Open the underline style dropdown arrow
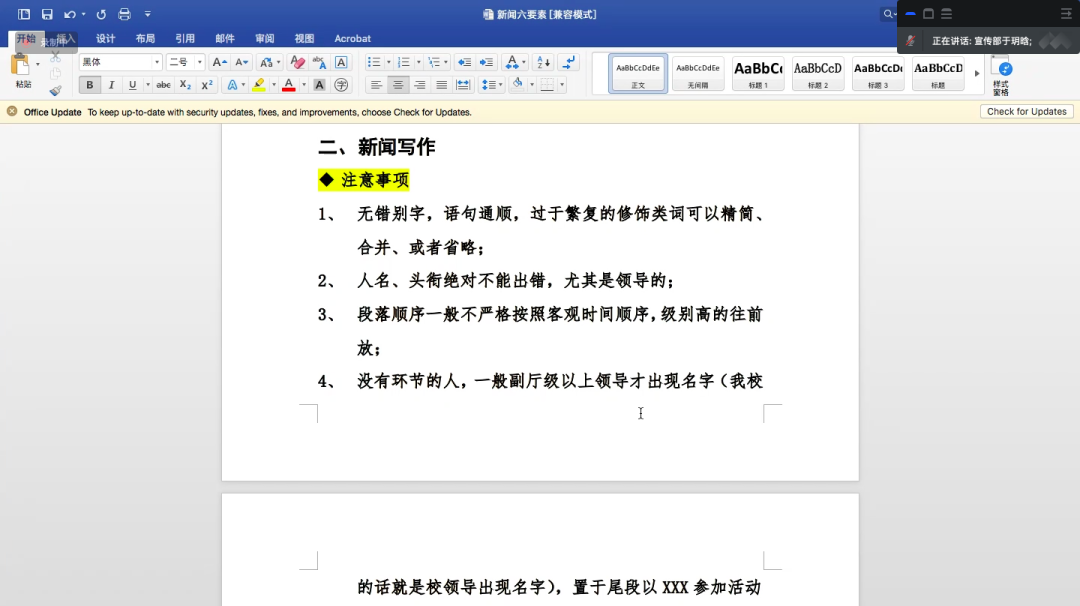This screenshot has width=1080, height=606. click(147, 85)
